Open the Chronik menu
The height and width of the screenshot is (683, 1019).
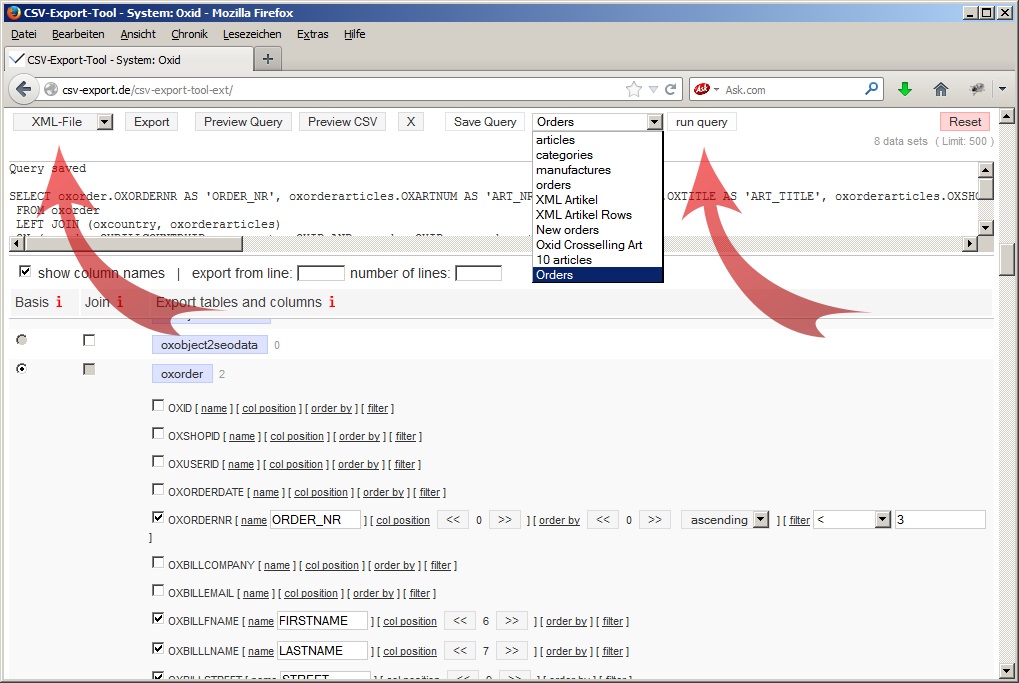tap(189, 34)
